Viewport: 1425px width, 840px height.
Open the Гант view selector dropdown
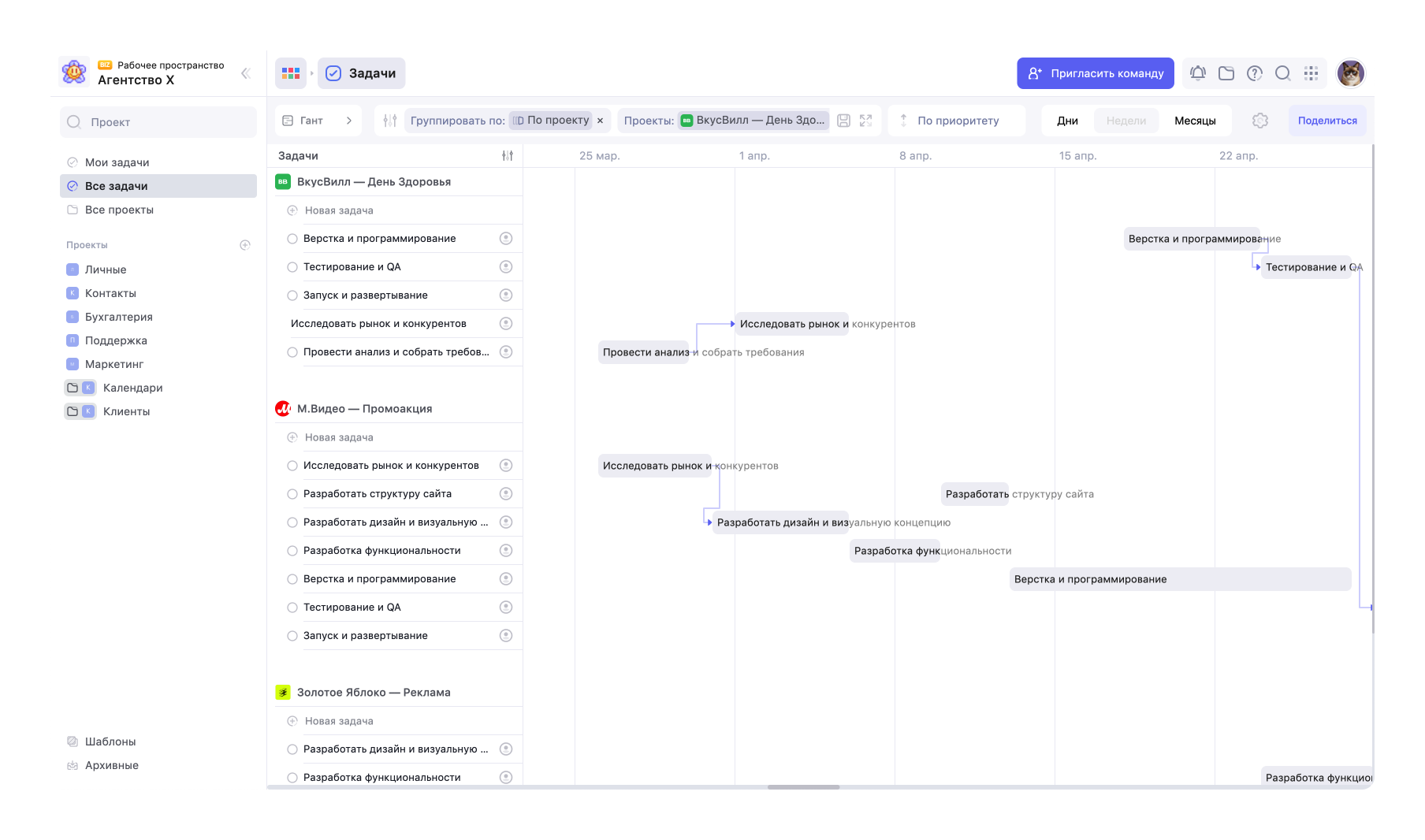[318, 121]
